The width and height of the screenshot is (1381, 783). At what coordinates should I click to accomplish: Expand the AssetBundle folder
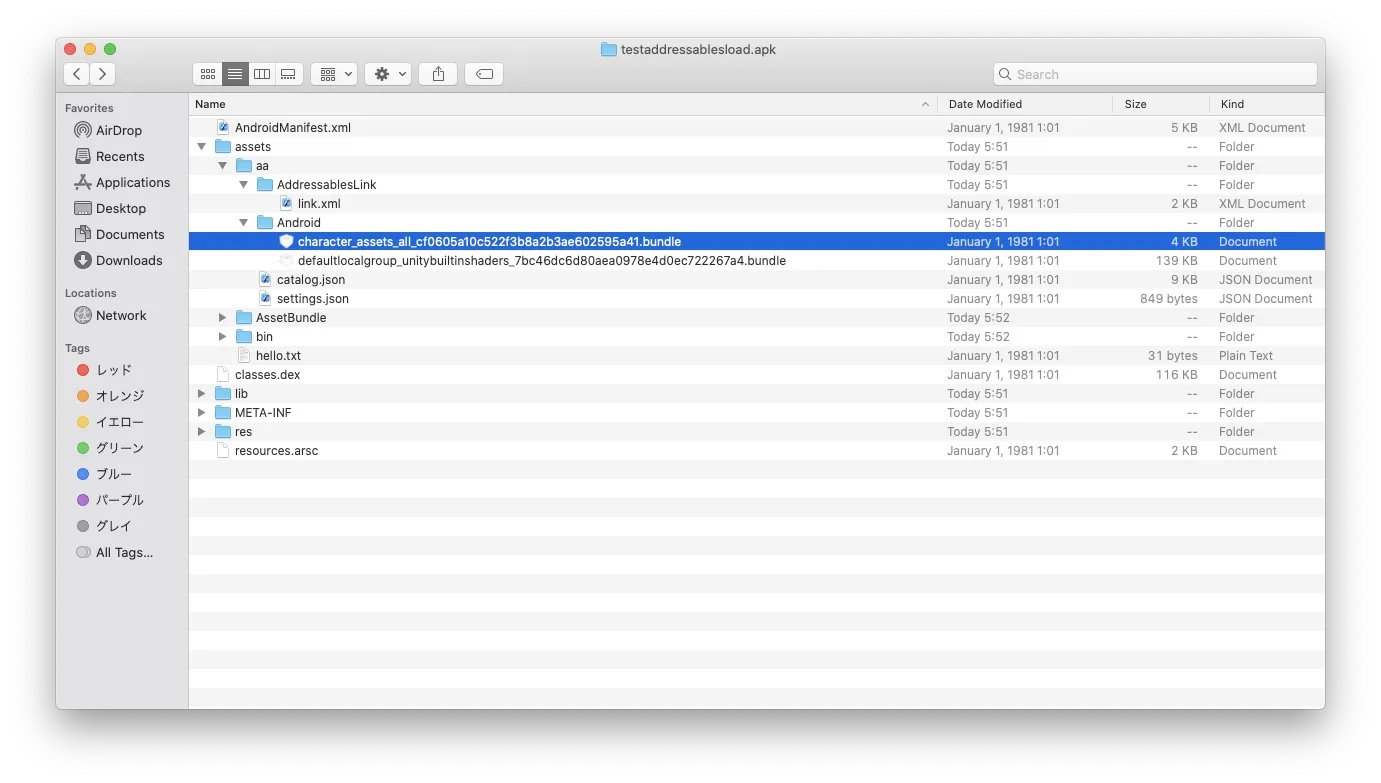(223, 318)
